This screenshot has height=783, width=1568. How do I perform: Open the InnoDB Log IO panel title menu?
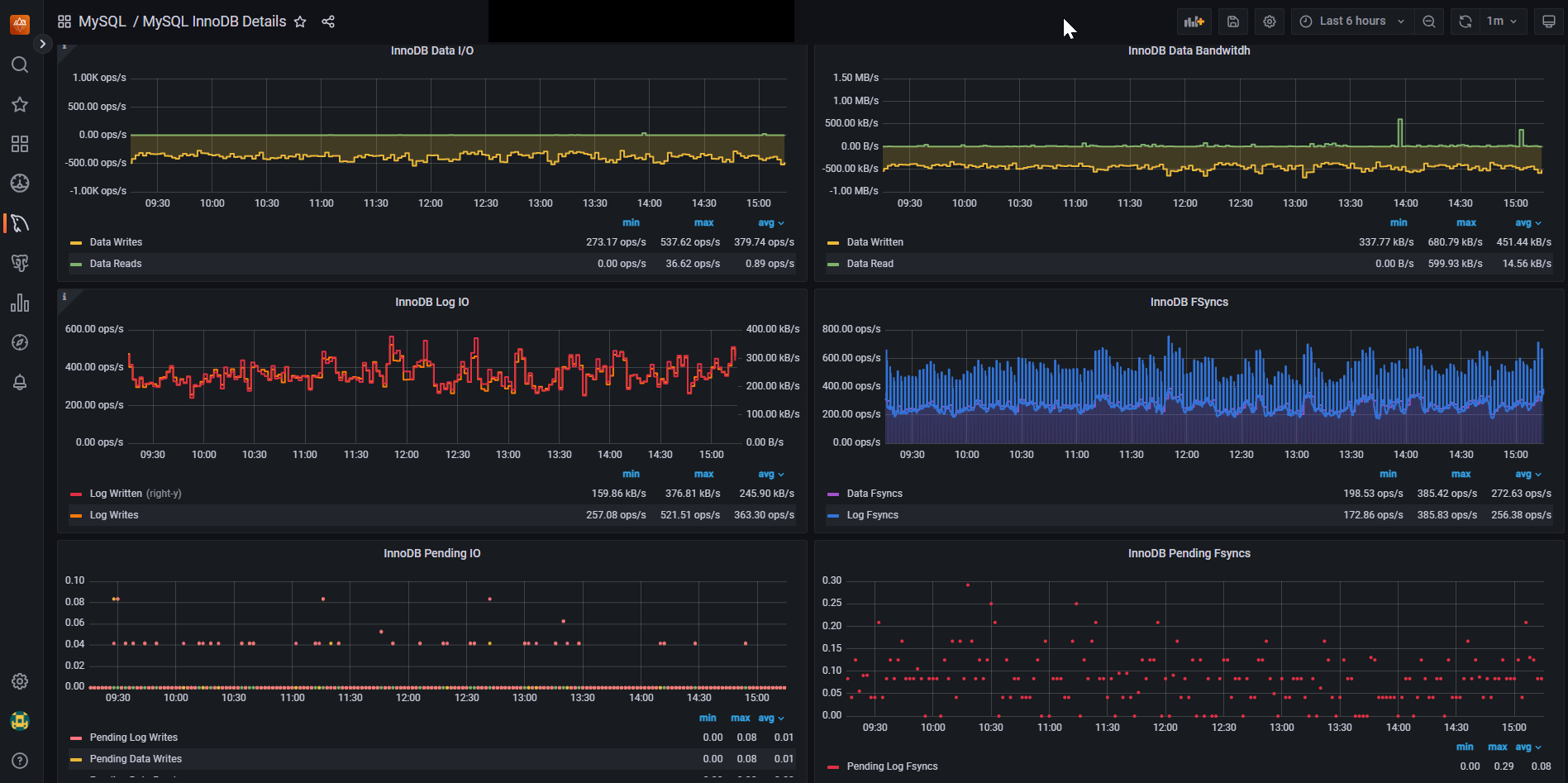(x=432, y=302)
